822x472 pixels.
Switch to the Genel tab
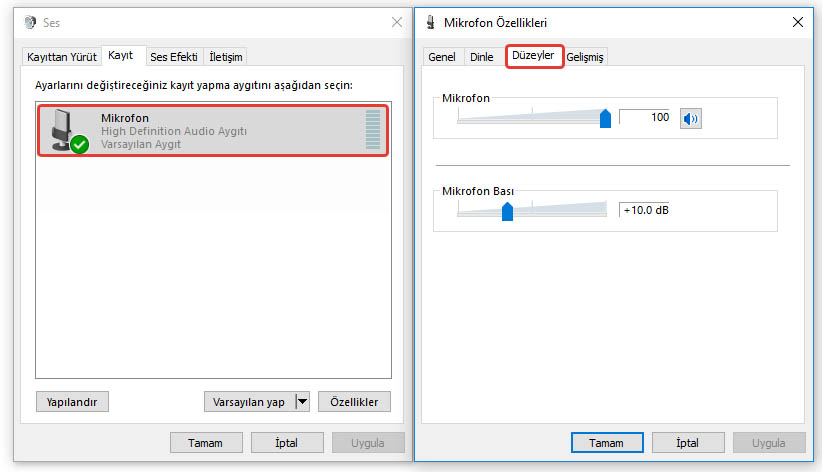(442, 57)
